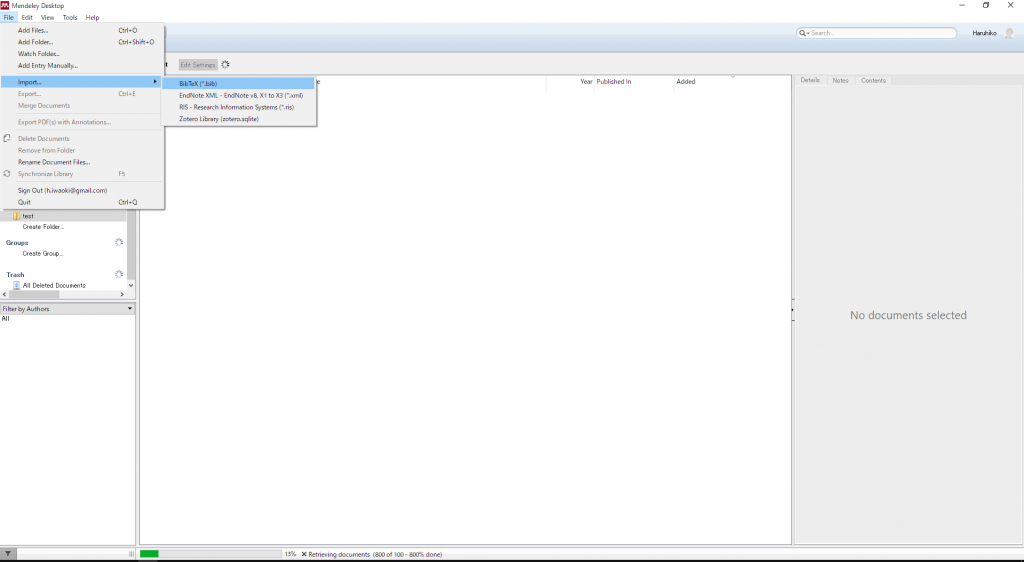
Task: Click the Mendeley Desktop app logo
Action: point(5,5)
